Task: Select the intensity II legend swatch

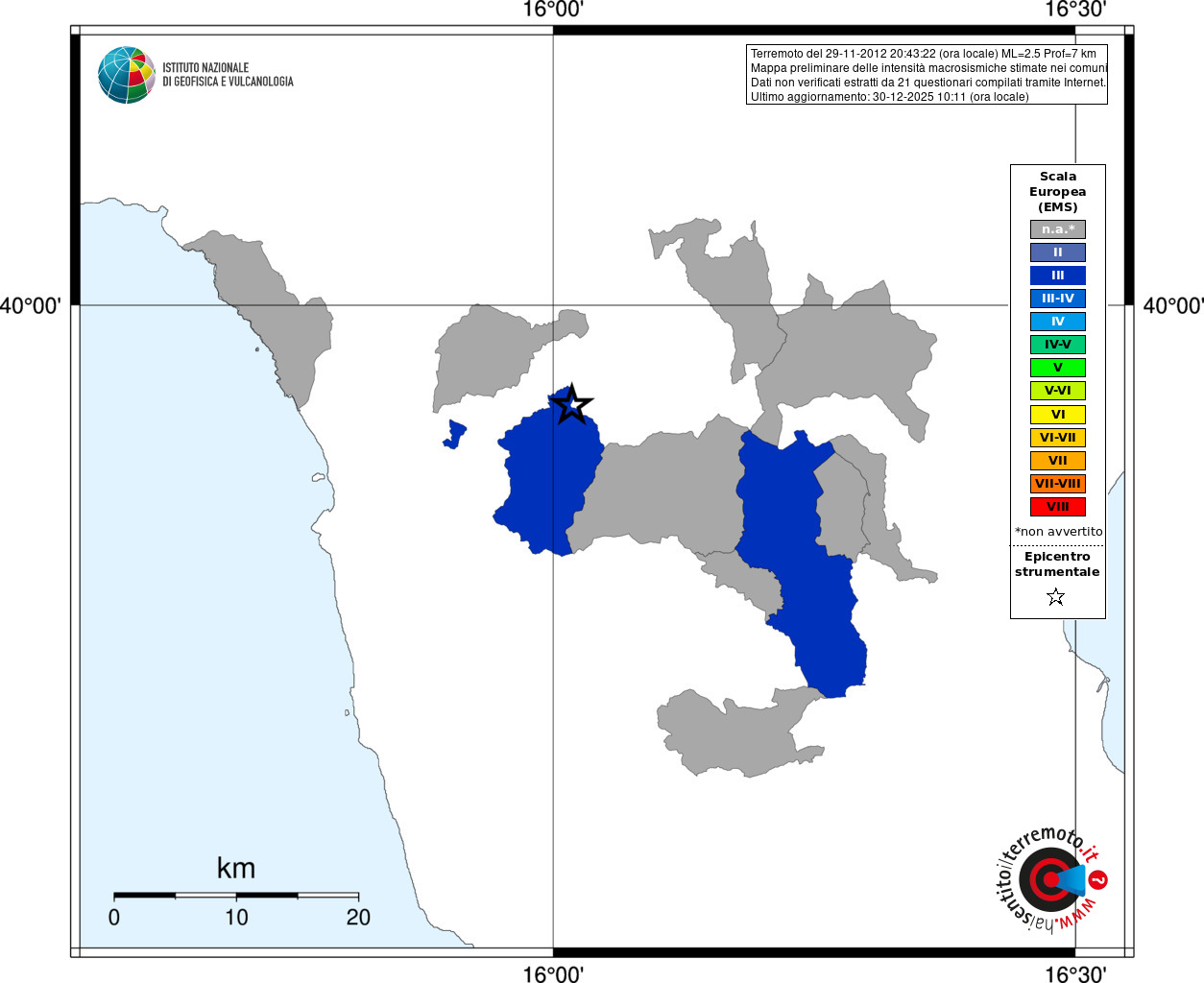Action: [x=1058, y=252]
